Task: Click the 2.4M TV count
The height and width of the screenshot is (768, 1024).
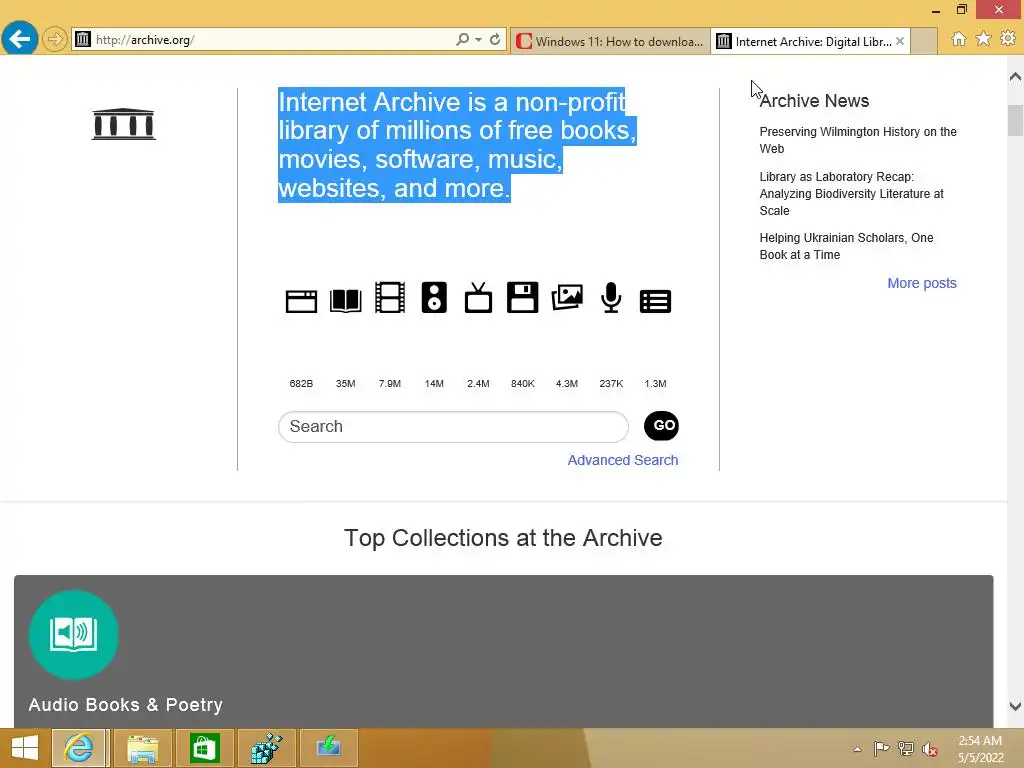Action: coord(478,383)
